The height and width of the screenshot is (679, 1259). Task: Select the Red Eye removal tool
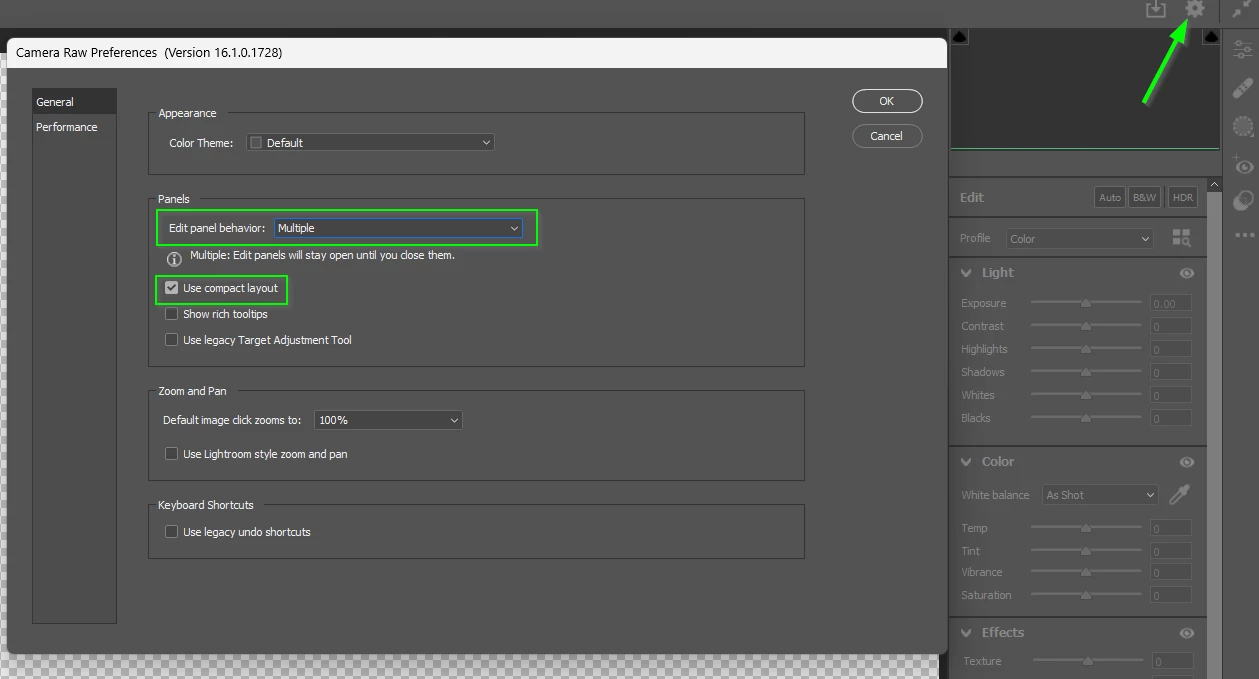coord(1243,164)
